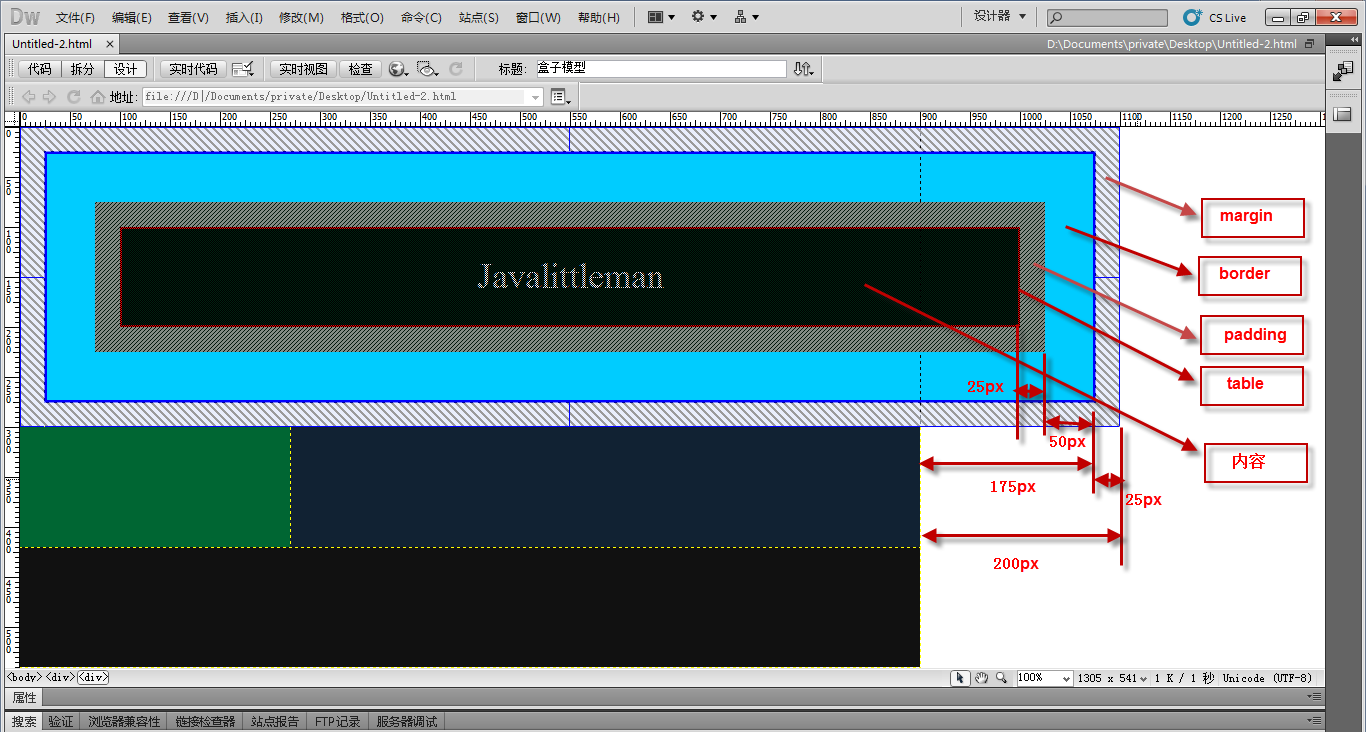Open the 插入(I) menu
This screenshot has height=732, width=1366.
[x=244, y=18]
